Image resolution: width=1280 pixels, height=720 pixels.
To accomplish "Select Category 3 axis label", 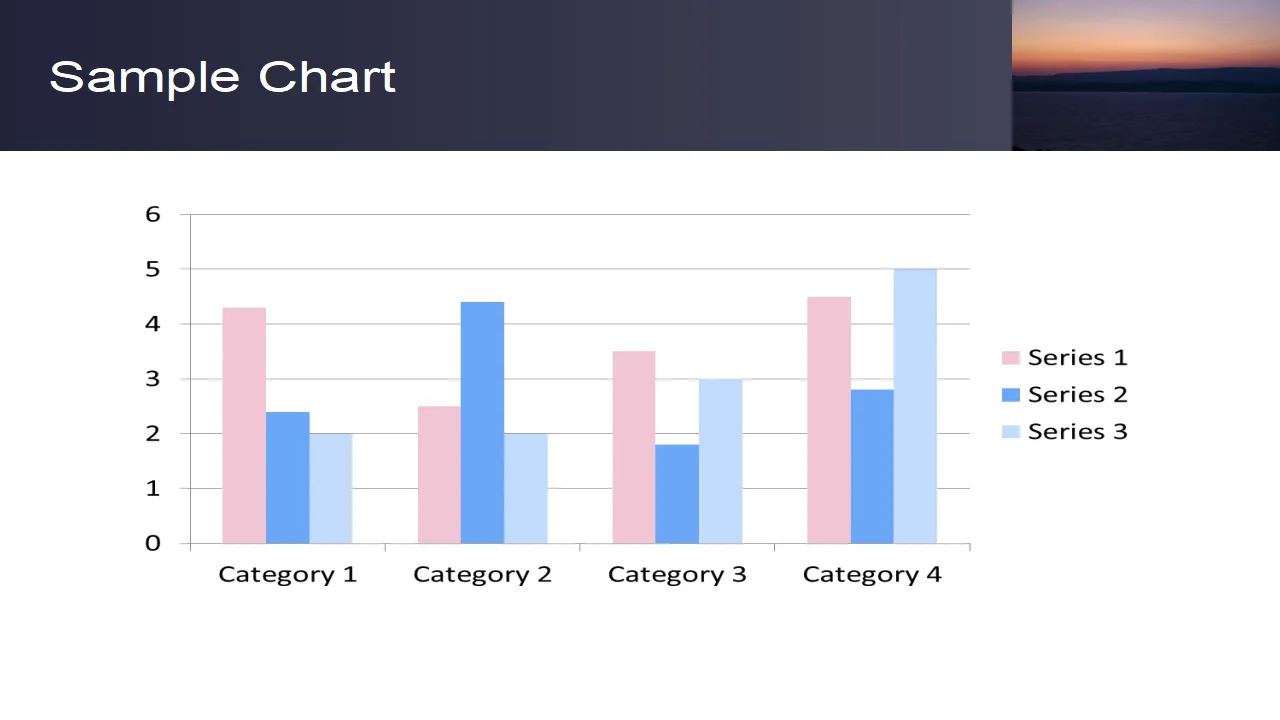I will [x=677, y=575].
